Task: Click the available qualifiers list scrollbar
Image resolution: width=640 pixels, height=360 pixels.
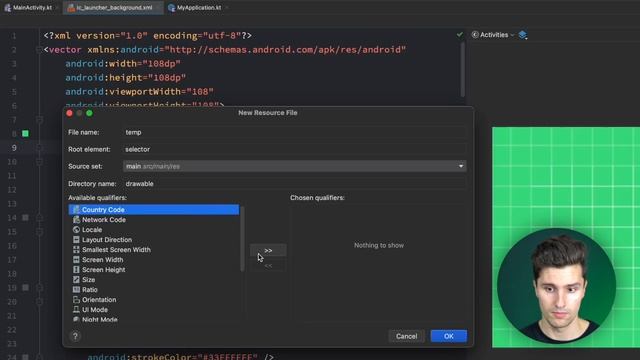Action: point(242,239)
